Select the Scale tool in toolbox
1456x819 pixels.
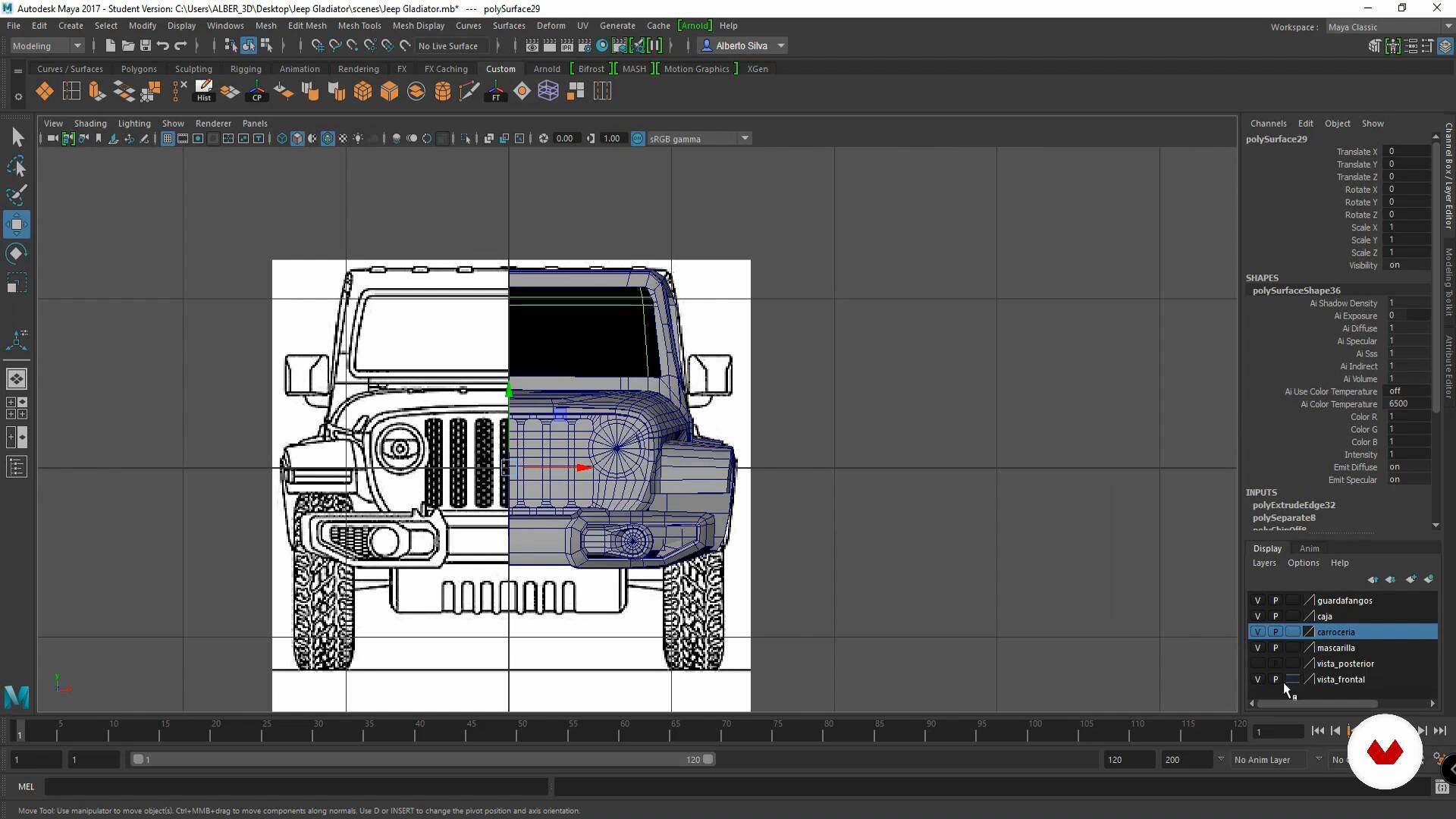(17, 283)
